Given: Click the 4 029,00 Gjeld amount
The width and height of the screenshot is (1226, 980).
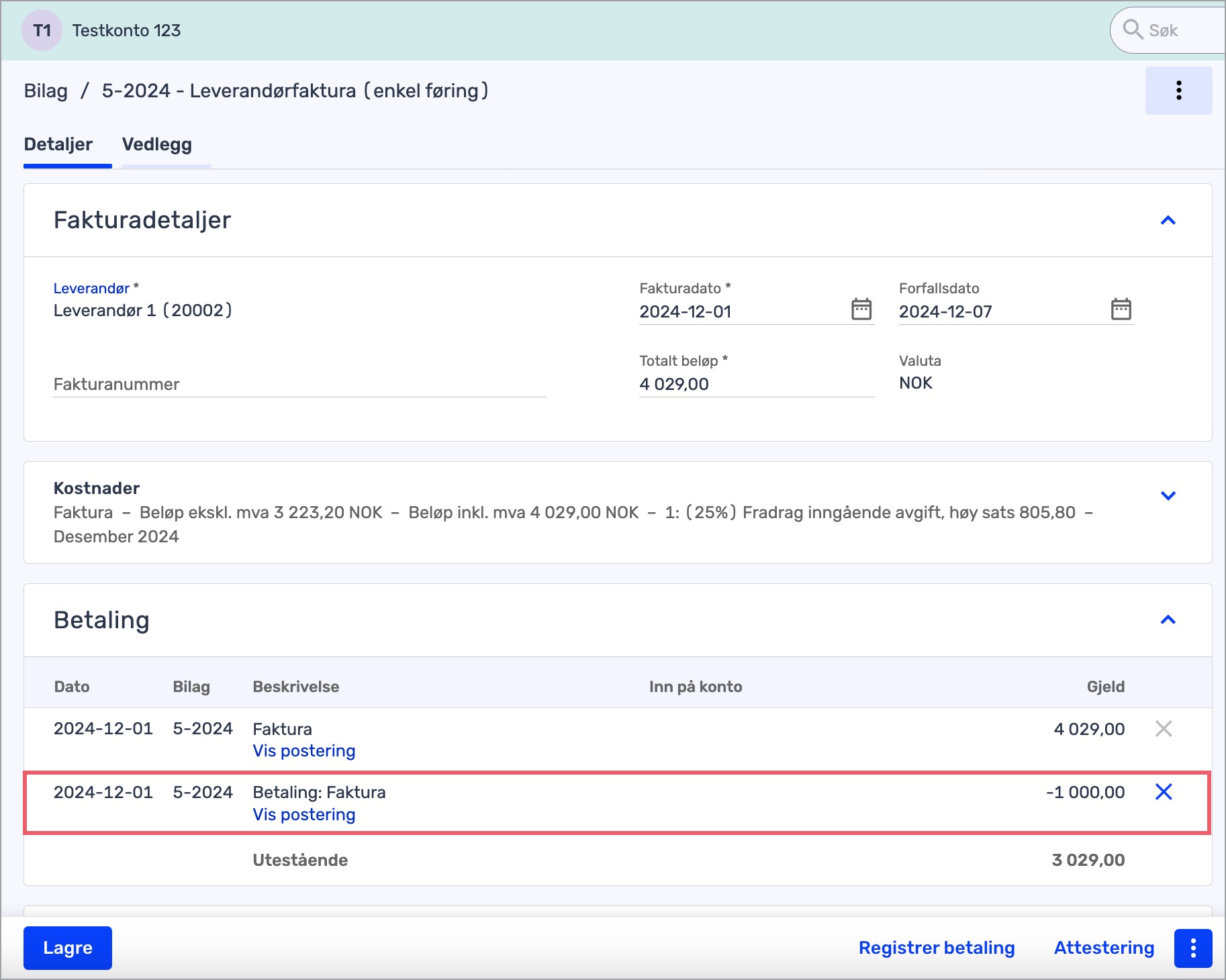Looking at the screenshot, I should click(x=1089, y=729).
